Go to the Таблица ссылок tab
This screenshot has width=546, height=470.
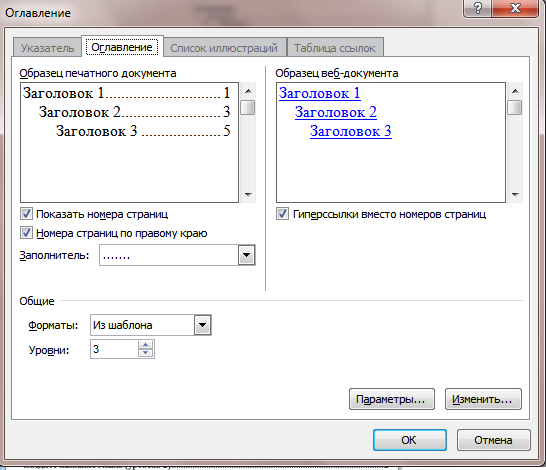335,48
